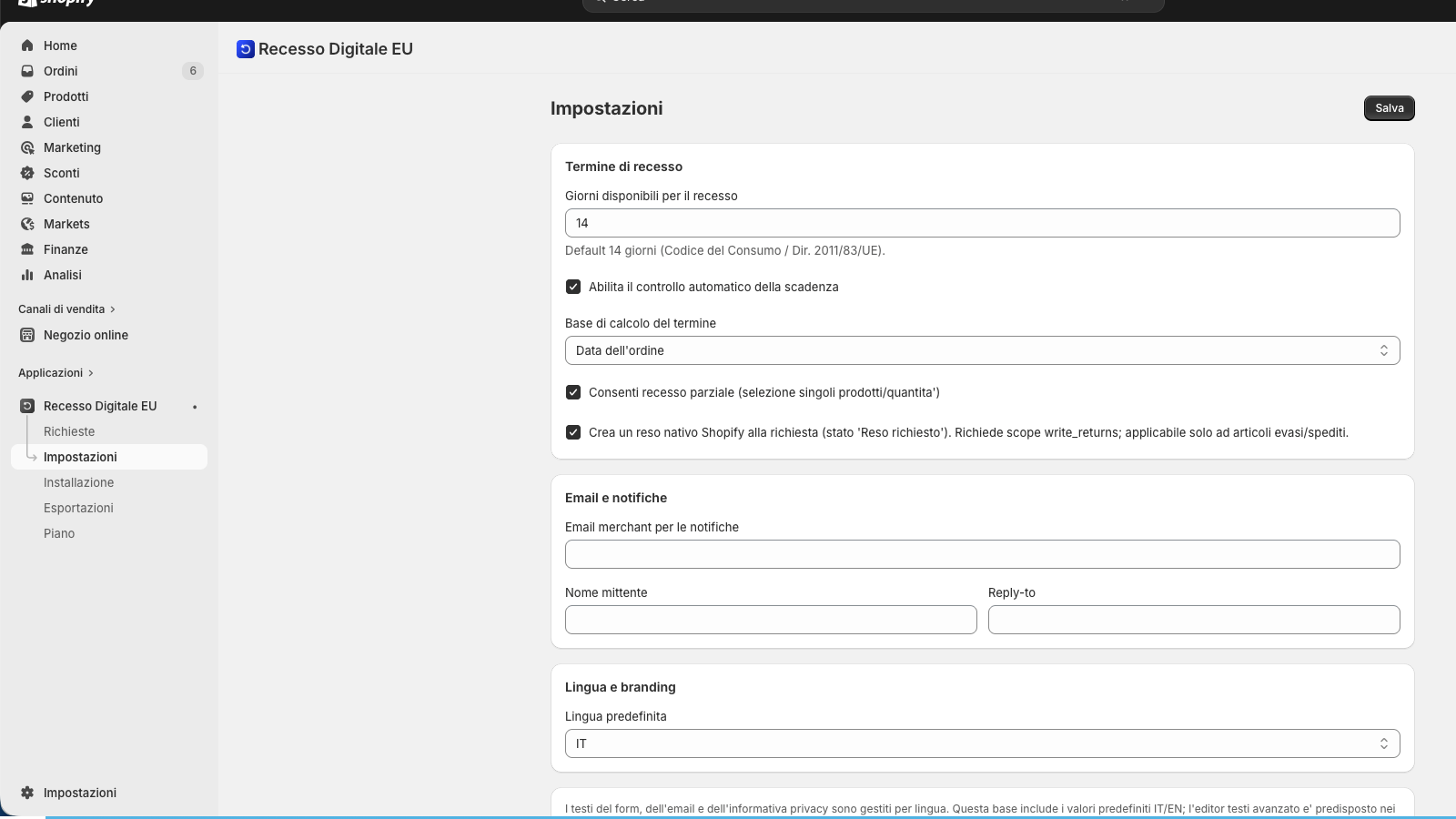Click the Nome mittente input field
This screenshot has width=1456, height=819.
click(x=771, y=620)
